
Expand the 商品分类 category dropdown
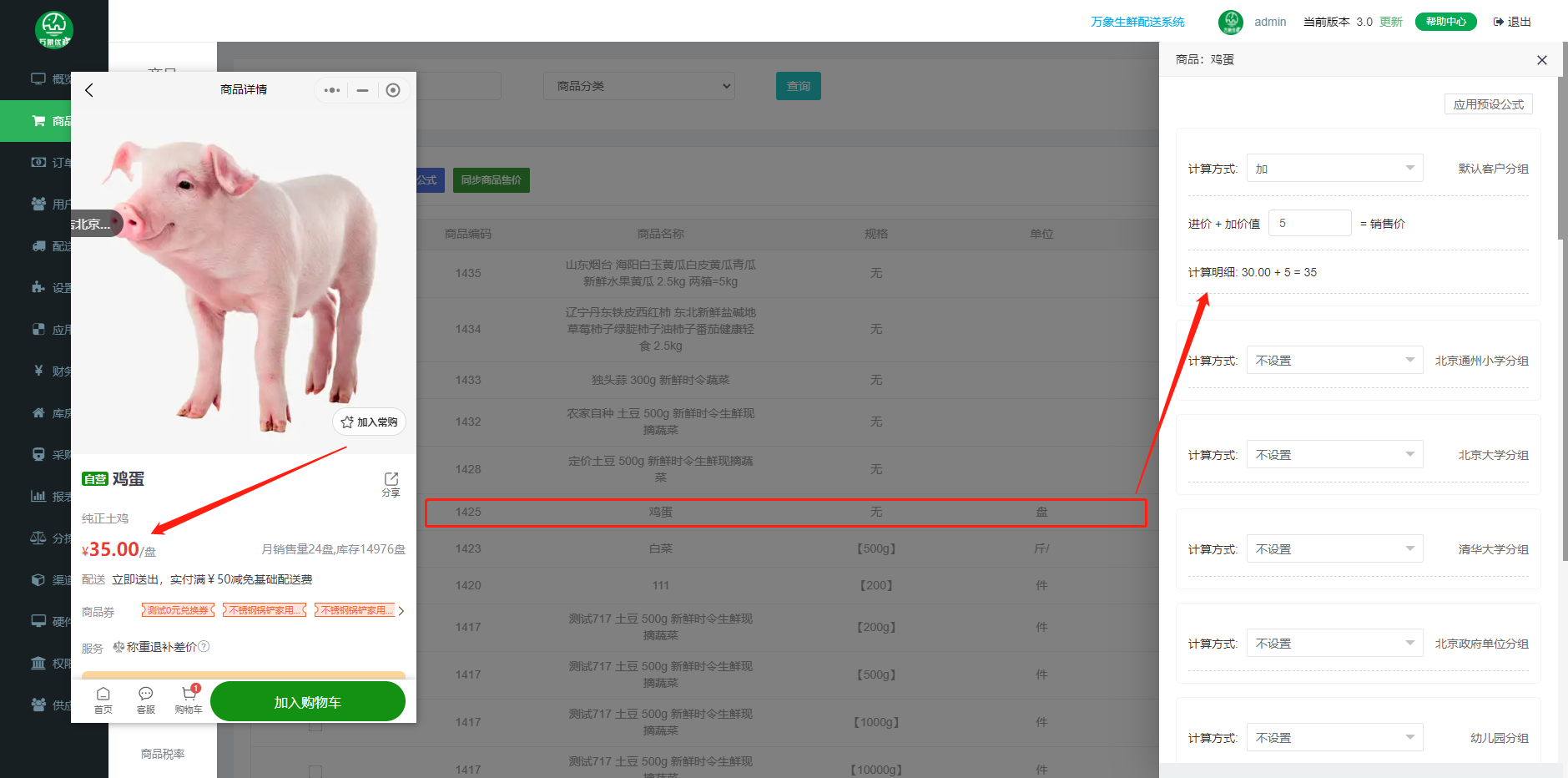click(x=638, y=86)
